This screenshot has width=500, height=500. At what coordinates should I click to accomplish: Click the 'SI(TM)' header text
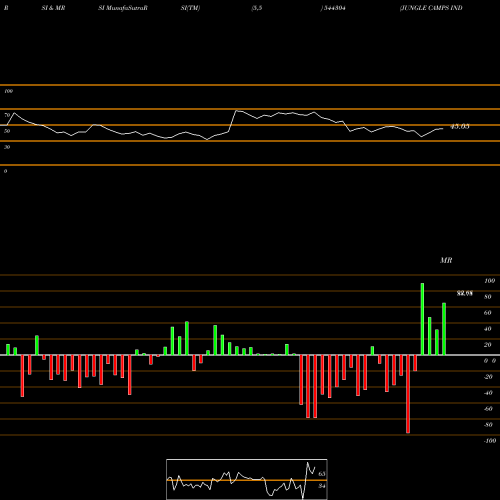[x=190, y=8]
